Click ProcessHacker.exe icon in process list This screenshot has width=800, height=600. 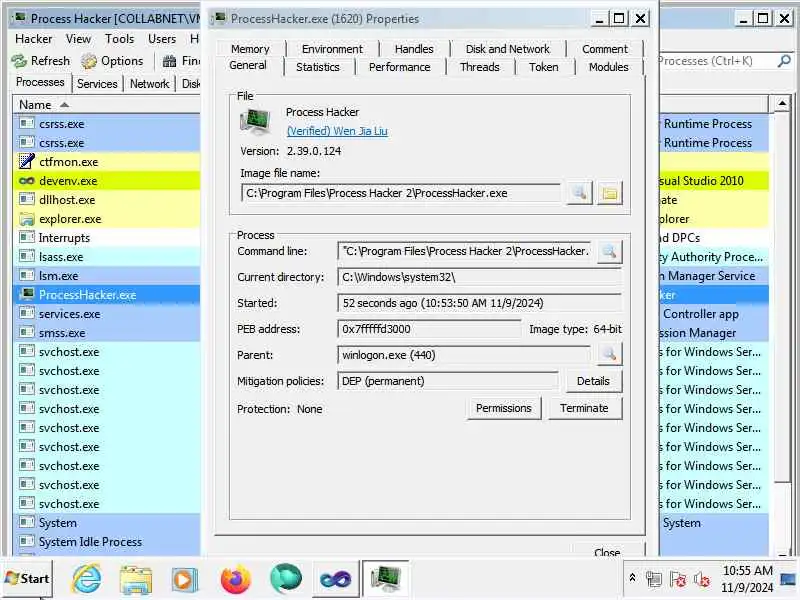tap(27, 294)
